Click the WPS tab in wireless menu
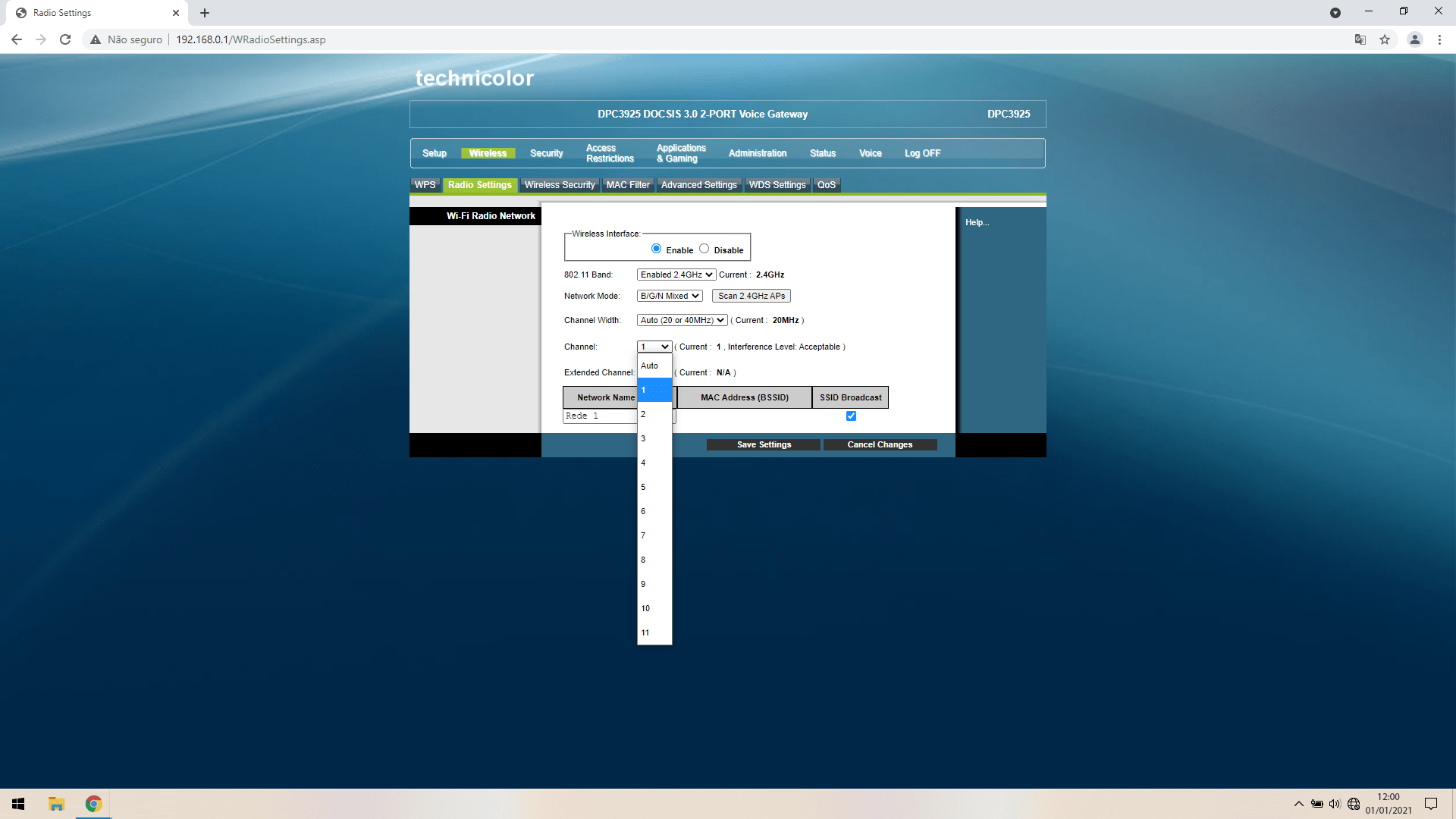Screen dimensions: 1456x819 pyautogui.click(x=425, y=184)
